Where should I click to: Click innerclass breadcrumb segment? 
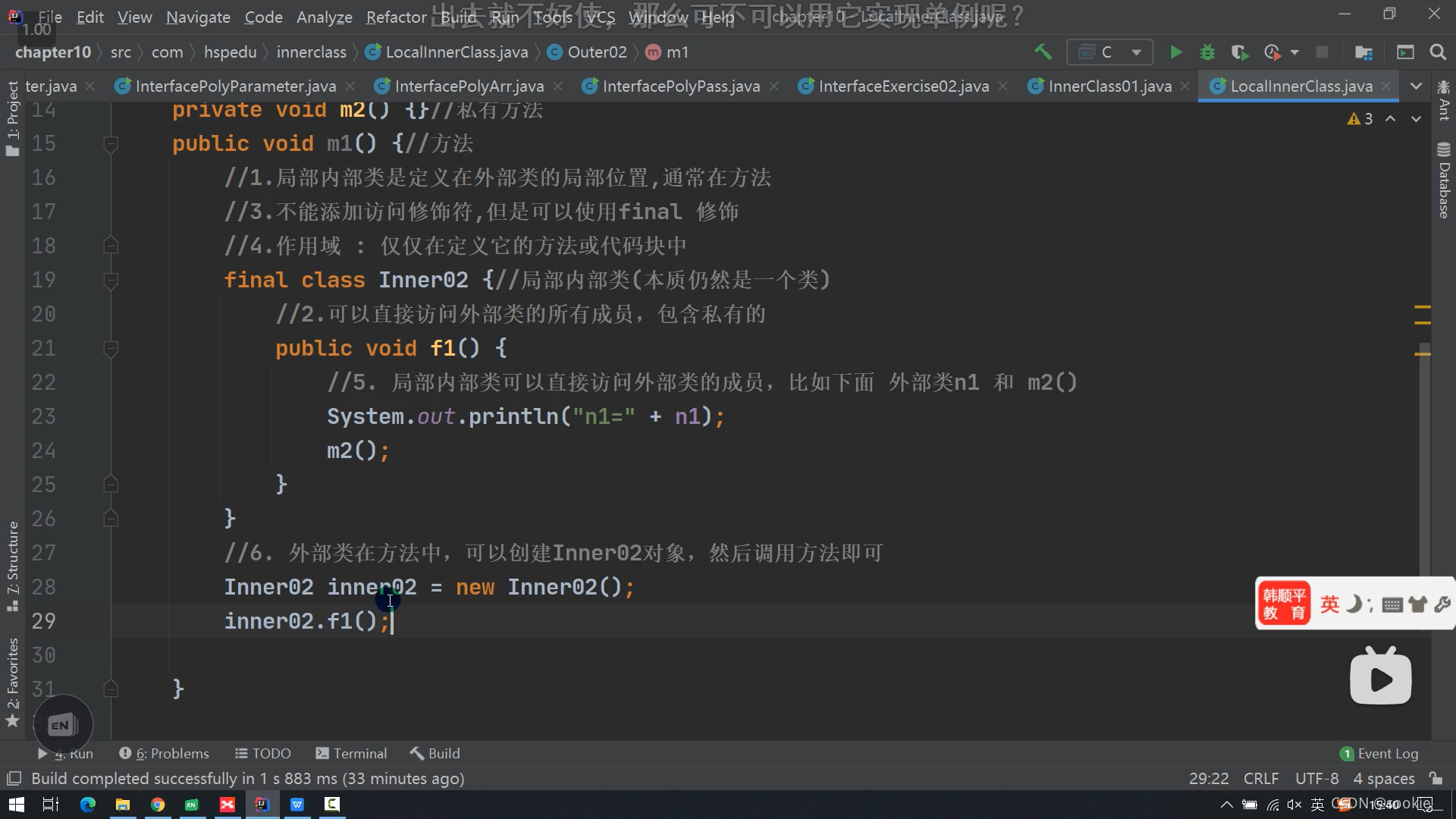pyautogui.click(x=311, y=52)
